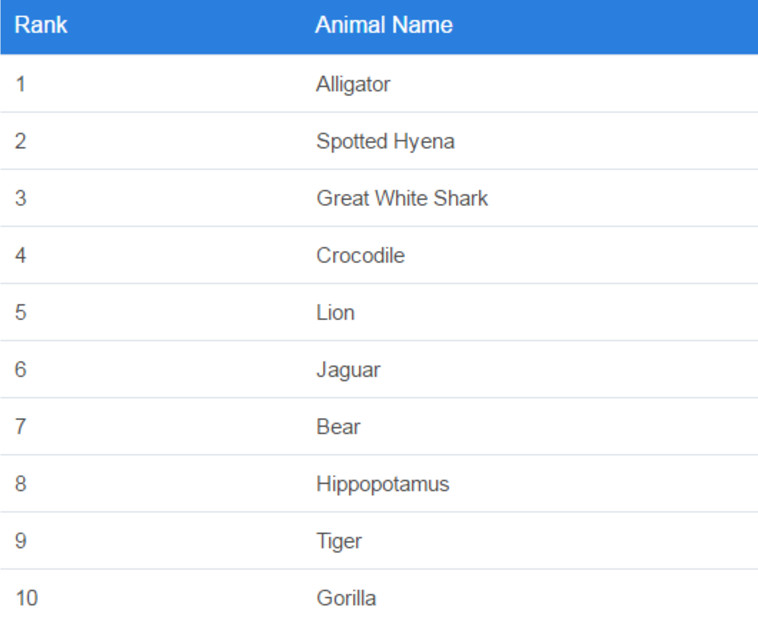Select the Gorilla cell

[346, 598]
